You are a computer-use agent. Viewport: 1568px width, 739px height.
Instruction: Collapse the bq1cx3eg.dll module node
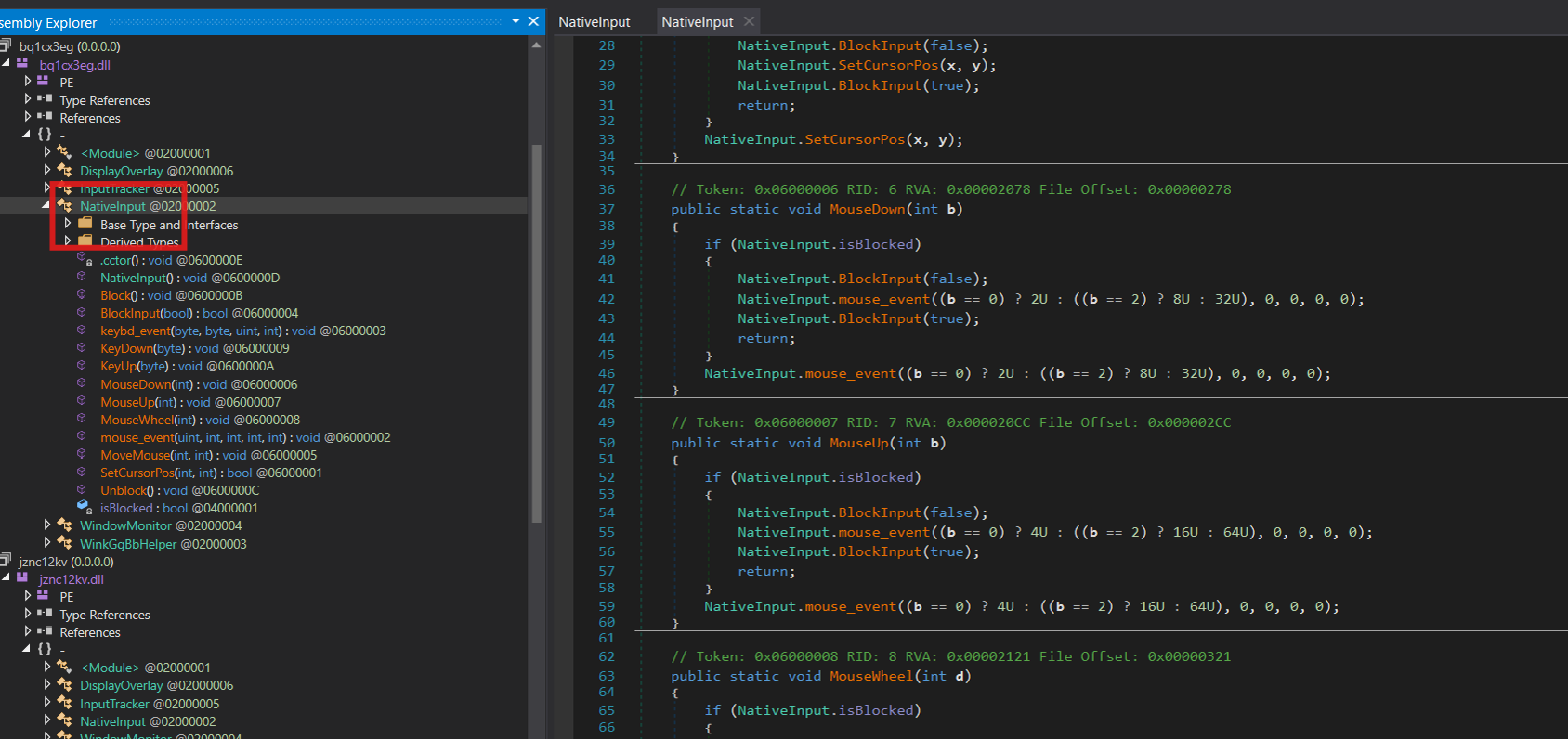pos(7,64)
